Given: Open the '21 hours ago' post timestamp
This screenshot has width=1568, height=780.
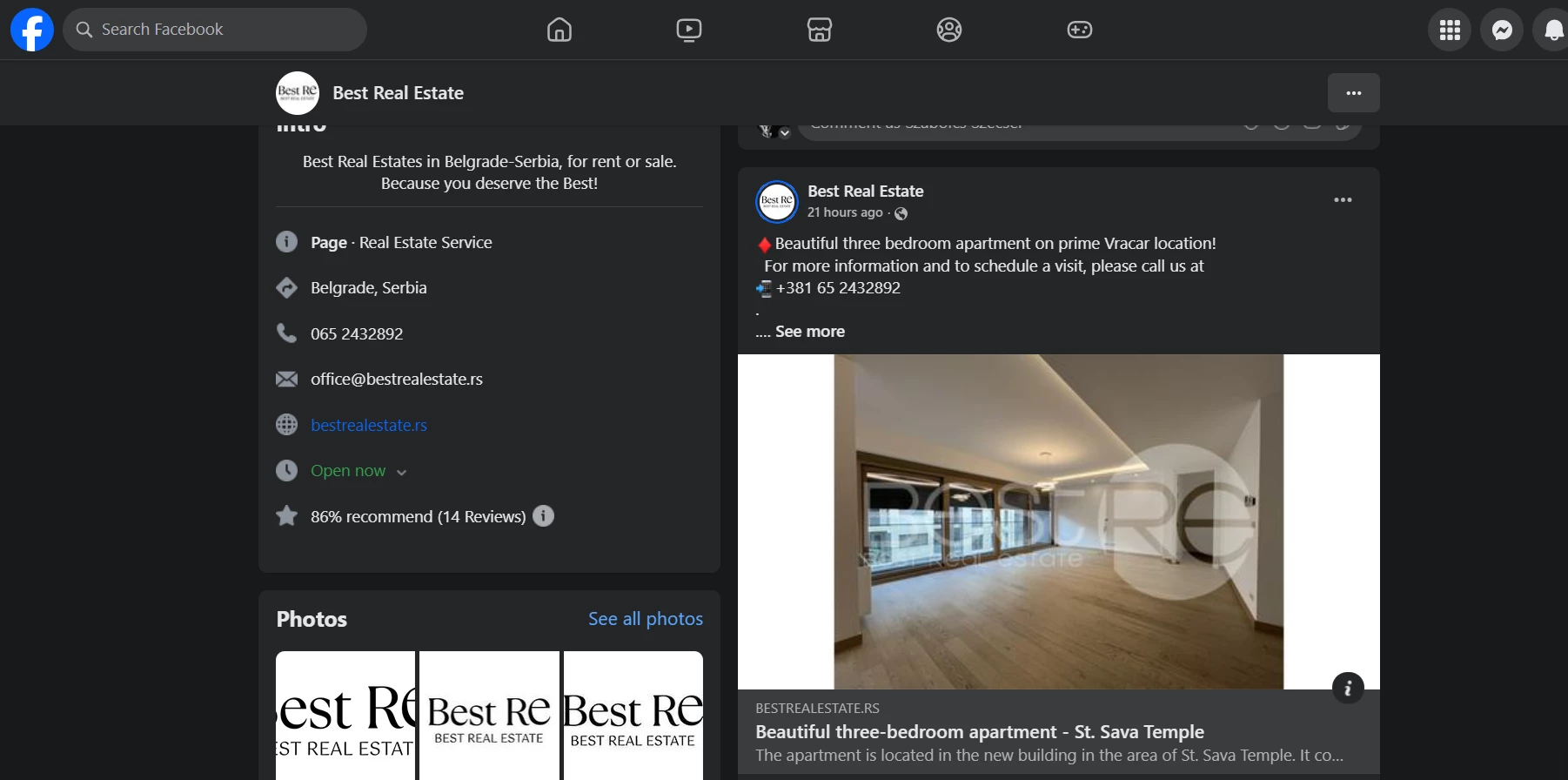Looking at the screenshot, I should tap(845, 212).
